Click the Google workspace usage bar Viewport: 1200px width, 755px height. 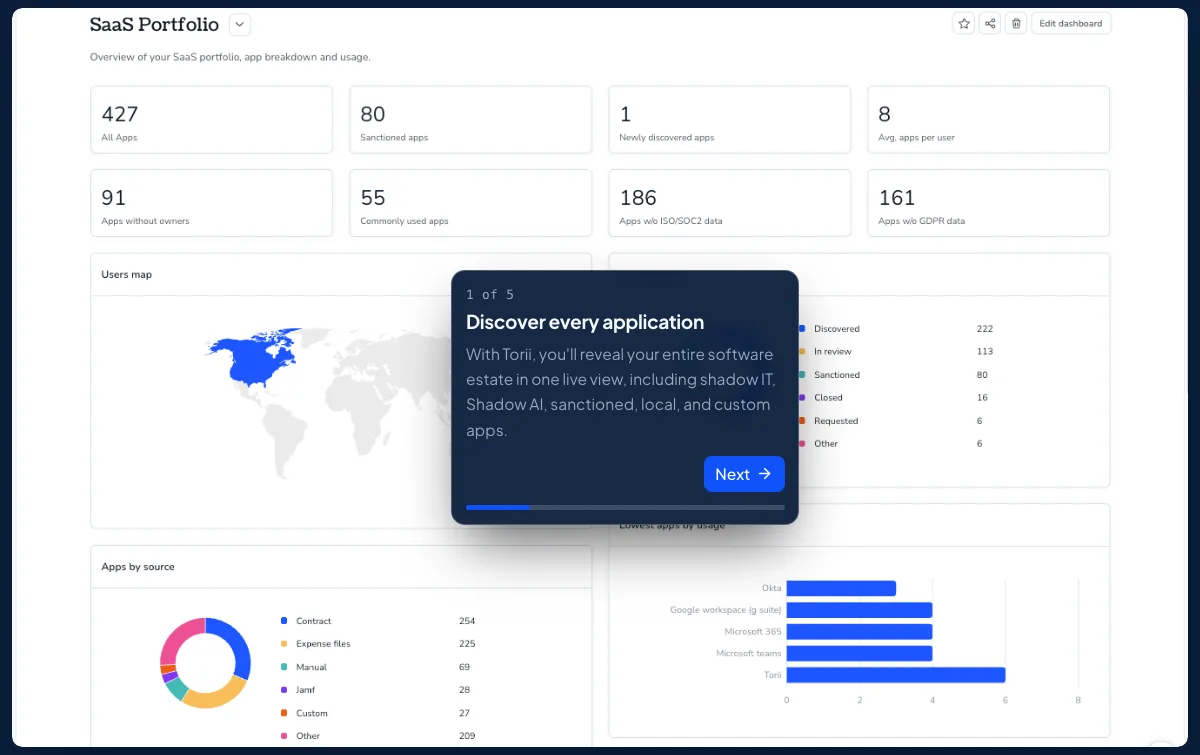859,610
